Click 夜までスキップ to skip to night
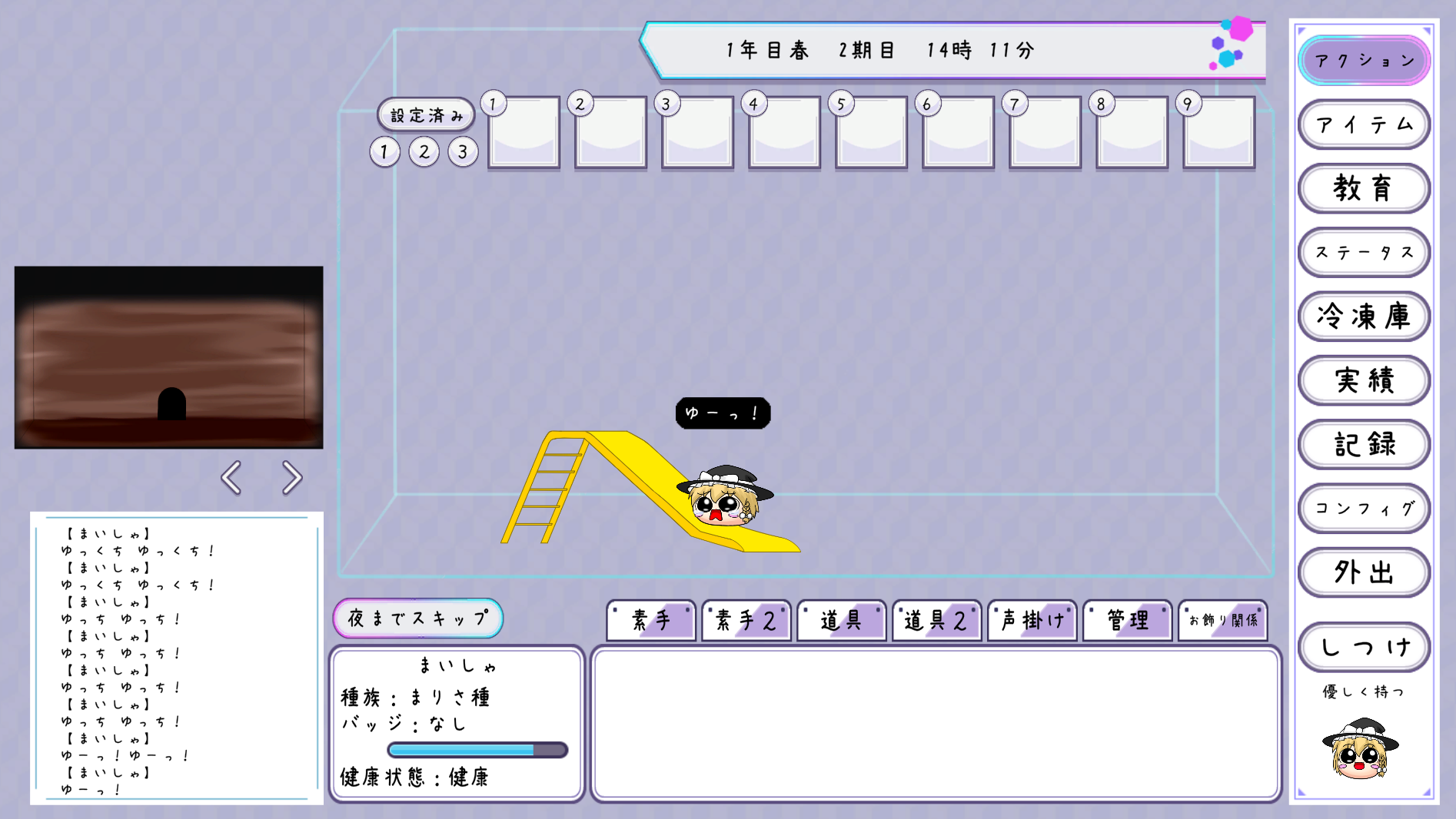 (418, 618)
